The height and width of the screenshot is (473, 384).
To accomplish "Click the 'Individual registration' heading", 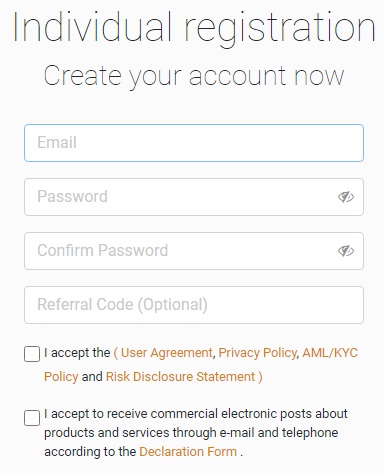I will coord(194,29).
